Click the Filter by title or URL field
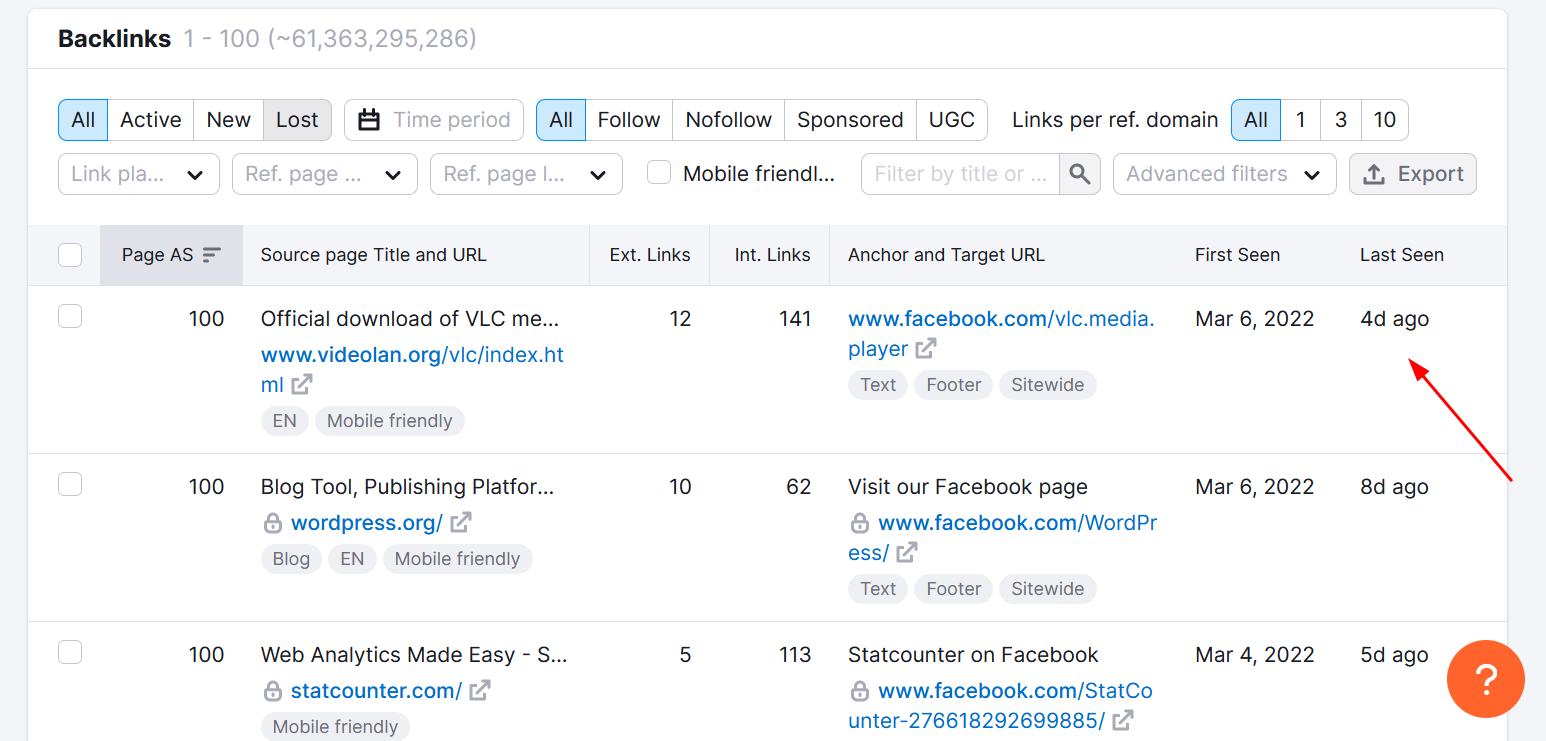This screenshot has height=741, width=1546. pyautogui.click(x=960, y=174)
